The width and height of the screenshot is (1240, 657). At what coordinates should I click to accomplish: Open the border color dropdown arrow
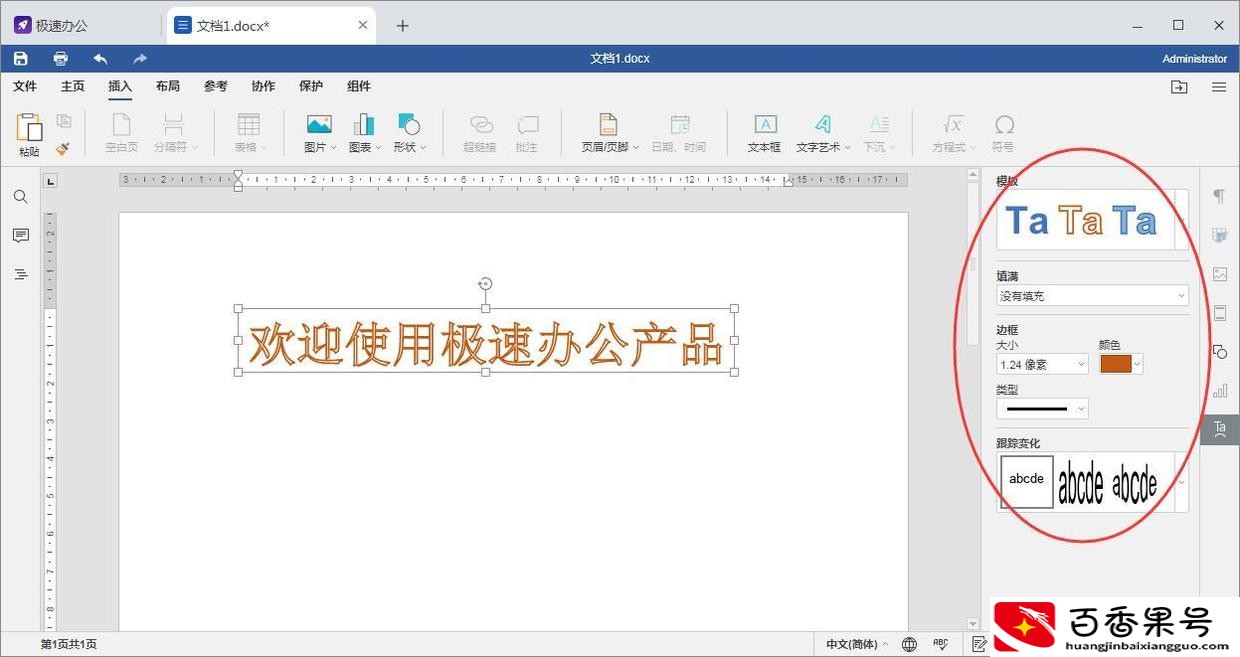pyautogui.click(x=1137, y=364)
